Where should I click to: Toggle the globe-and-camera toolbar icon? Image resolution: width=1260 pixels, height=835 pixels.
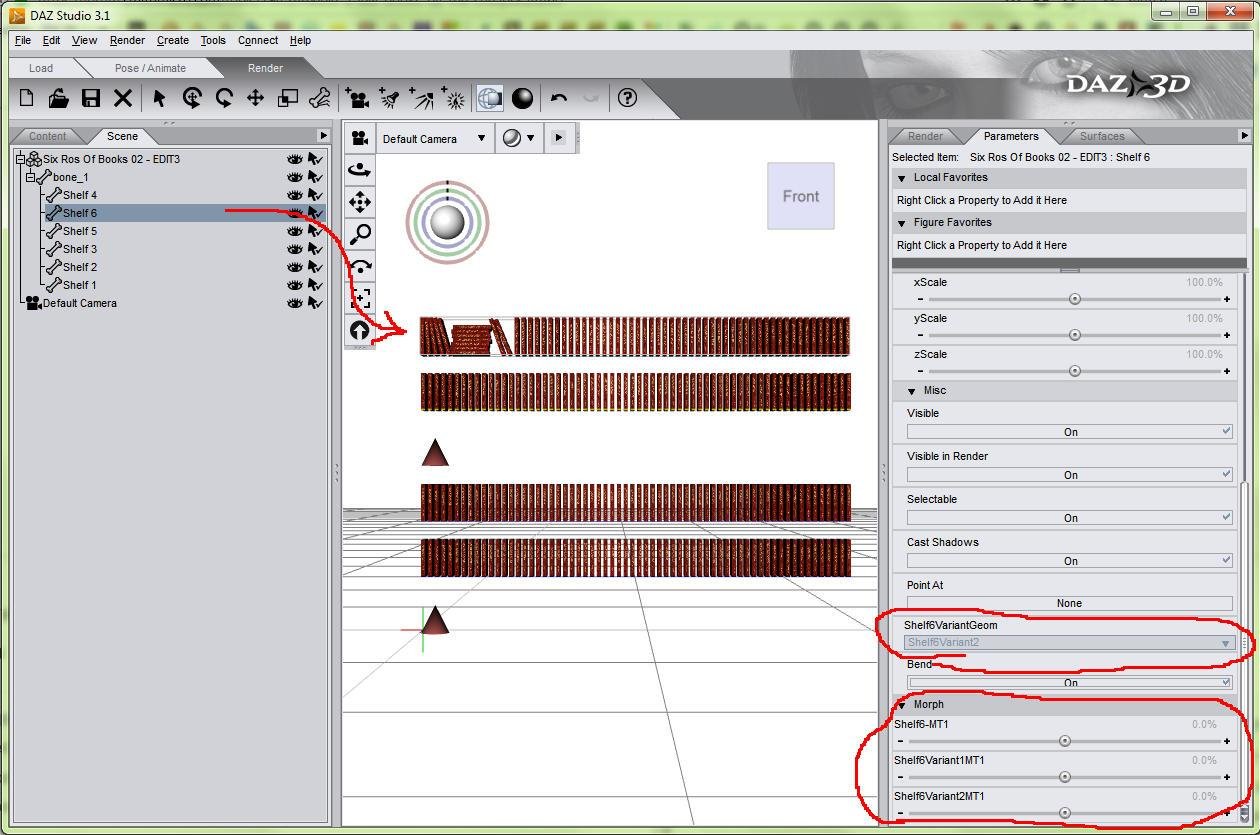(490, 98)
